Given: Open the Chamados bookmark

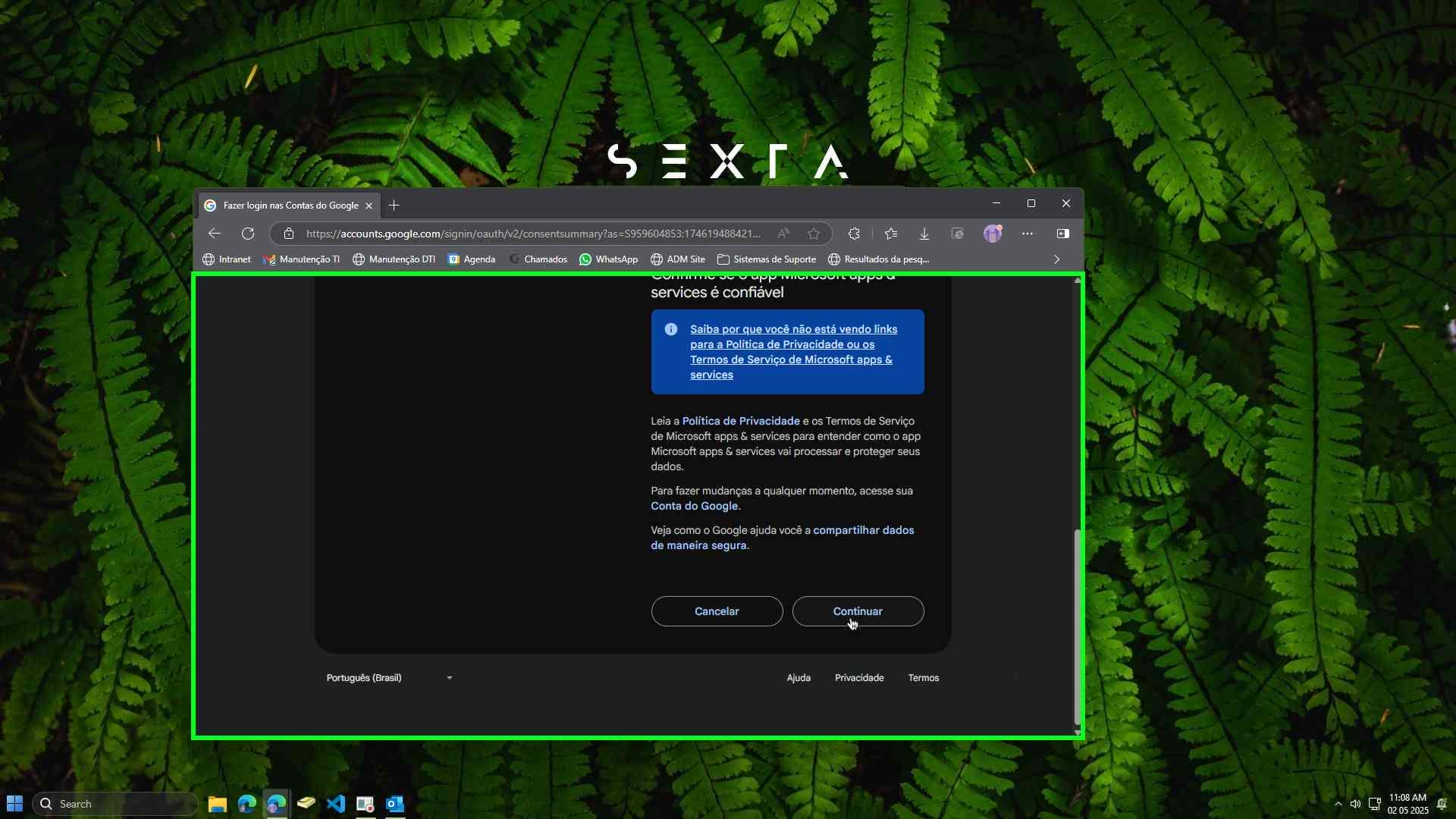Looking at the screenshot, I should coord(538,259).
